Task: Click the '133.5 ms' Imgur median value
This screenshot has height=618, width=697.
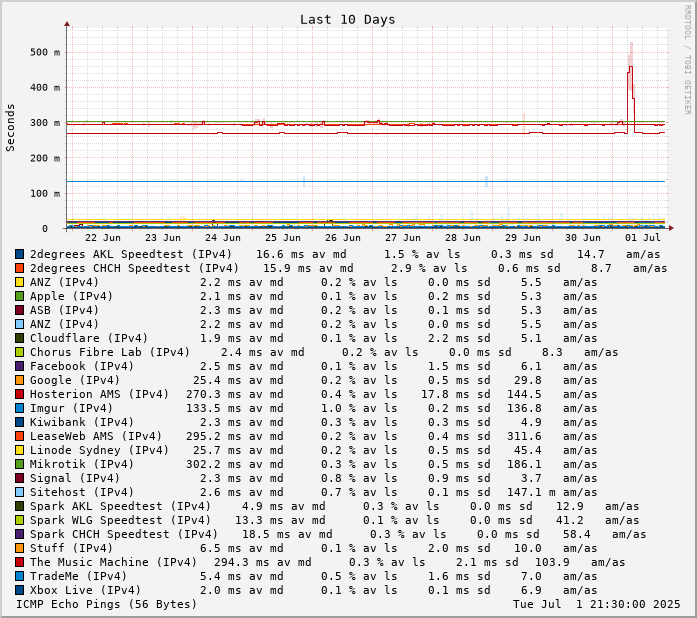Action: click(214, 408)
